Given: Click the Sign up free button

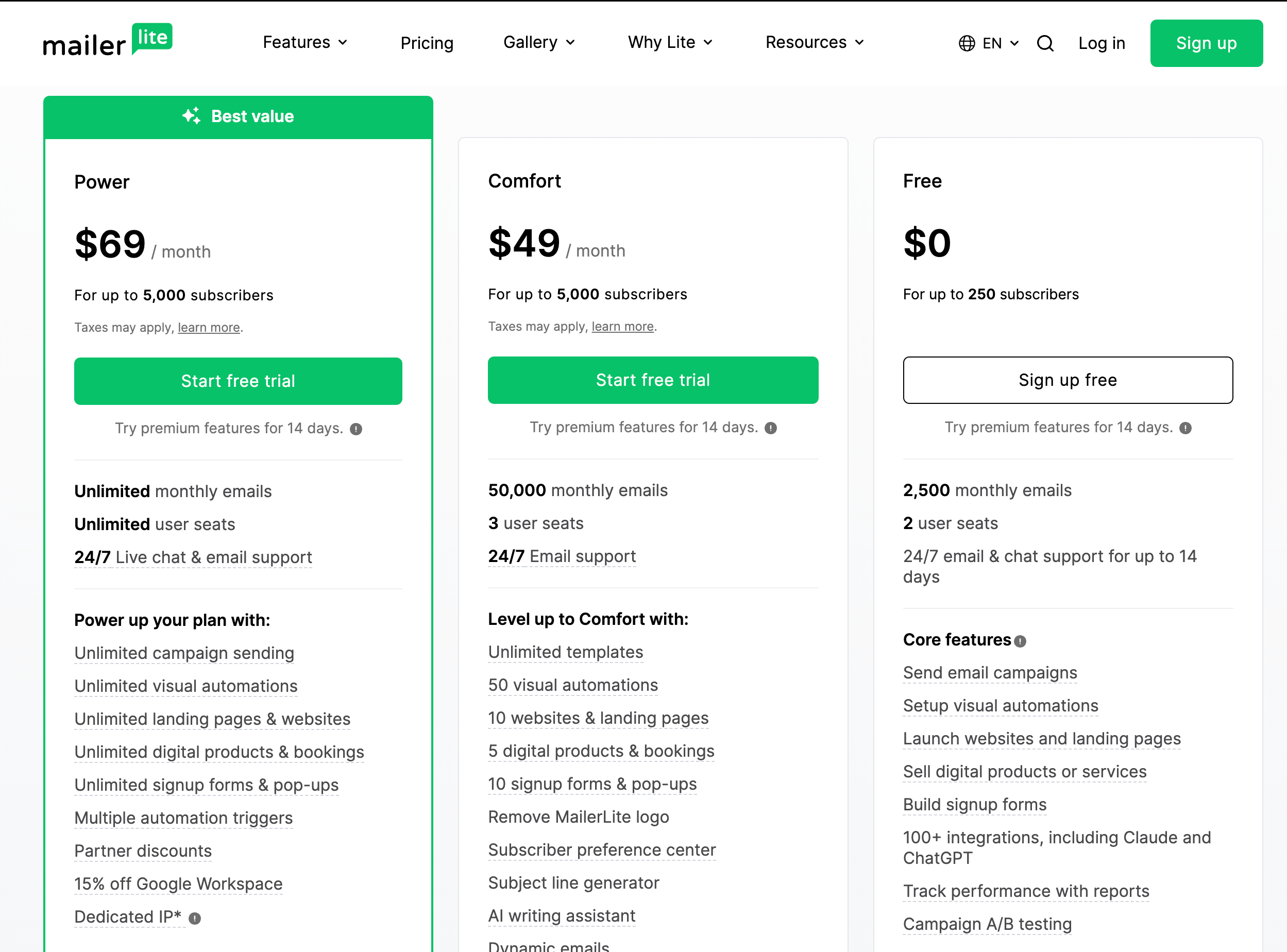Looking at the screenshot, I should click(1068, 380).
